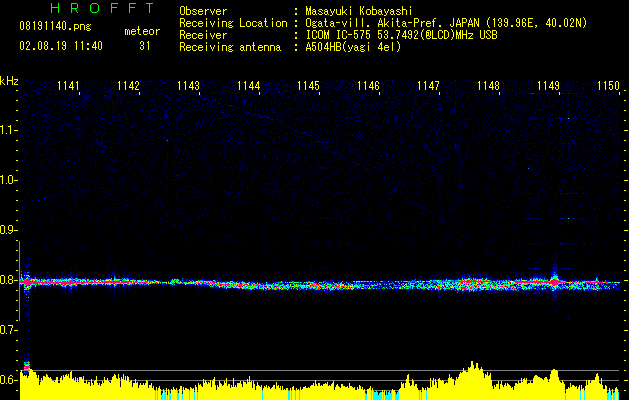Click the Receiver label
Viewport: 629px width, 400px height.
coord(203,35)
